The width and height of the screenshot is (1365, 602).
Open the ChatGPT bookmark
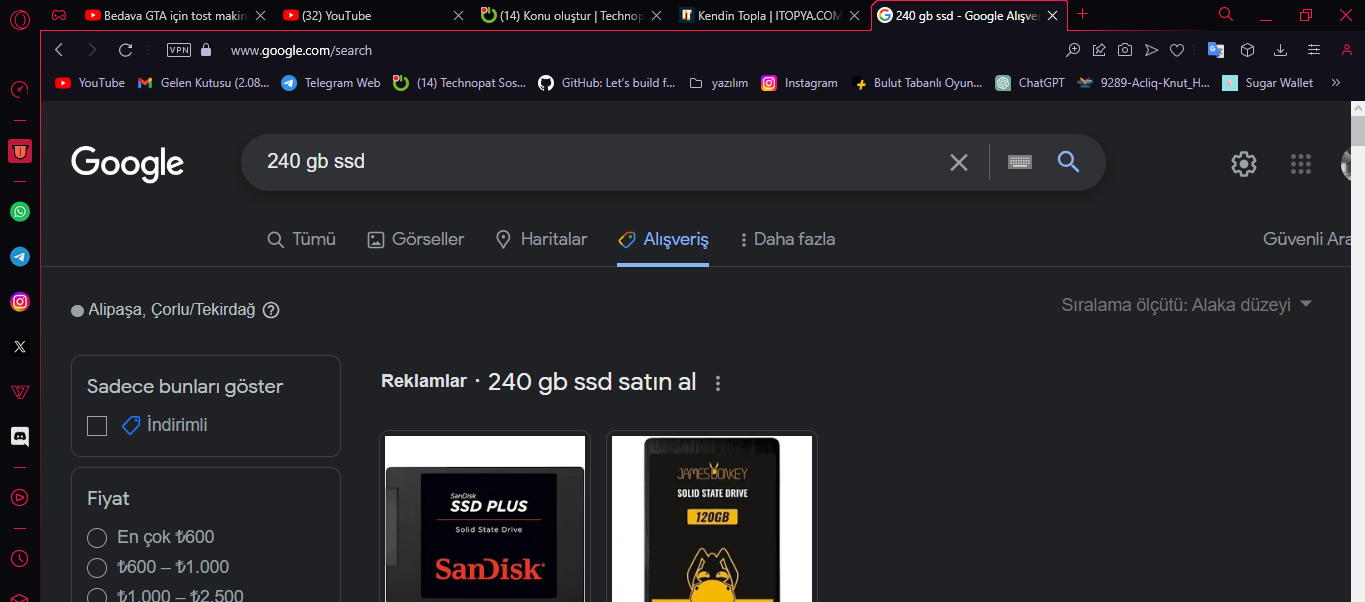[x=1030, y=83]
